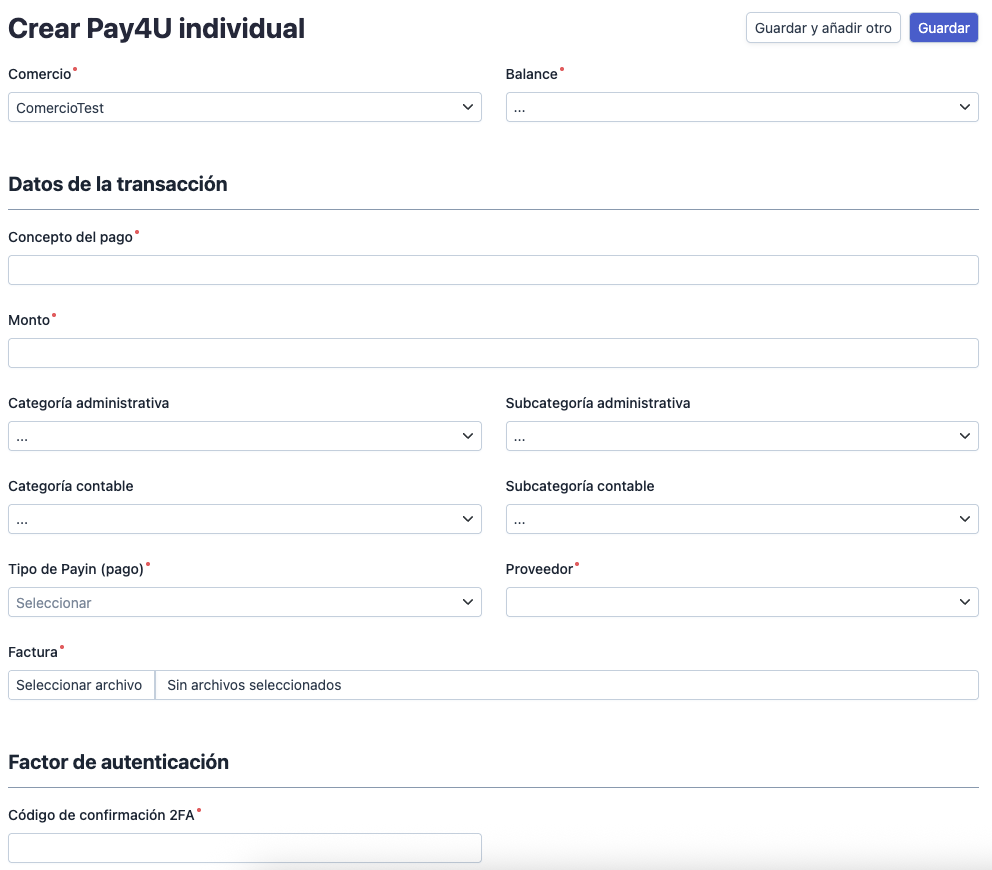Screen dimensions: 992x870
Task: Click the Concepto del pago input field
Action: (x=494, y=270)
